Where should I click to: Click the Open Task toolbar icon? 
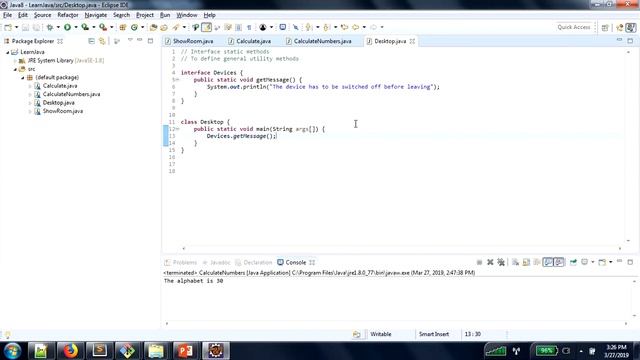tap(164, 27)
